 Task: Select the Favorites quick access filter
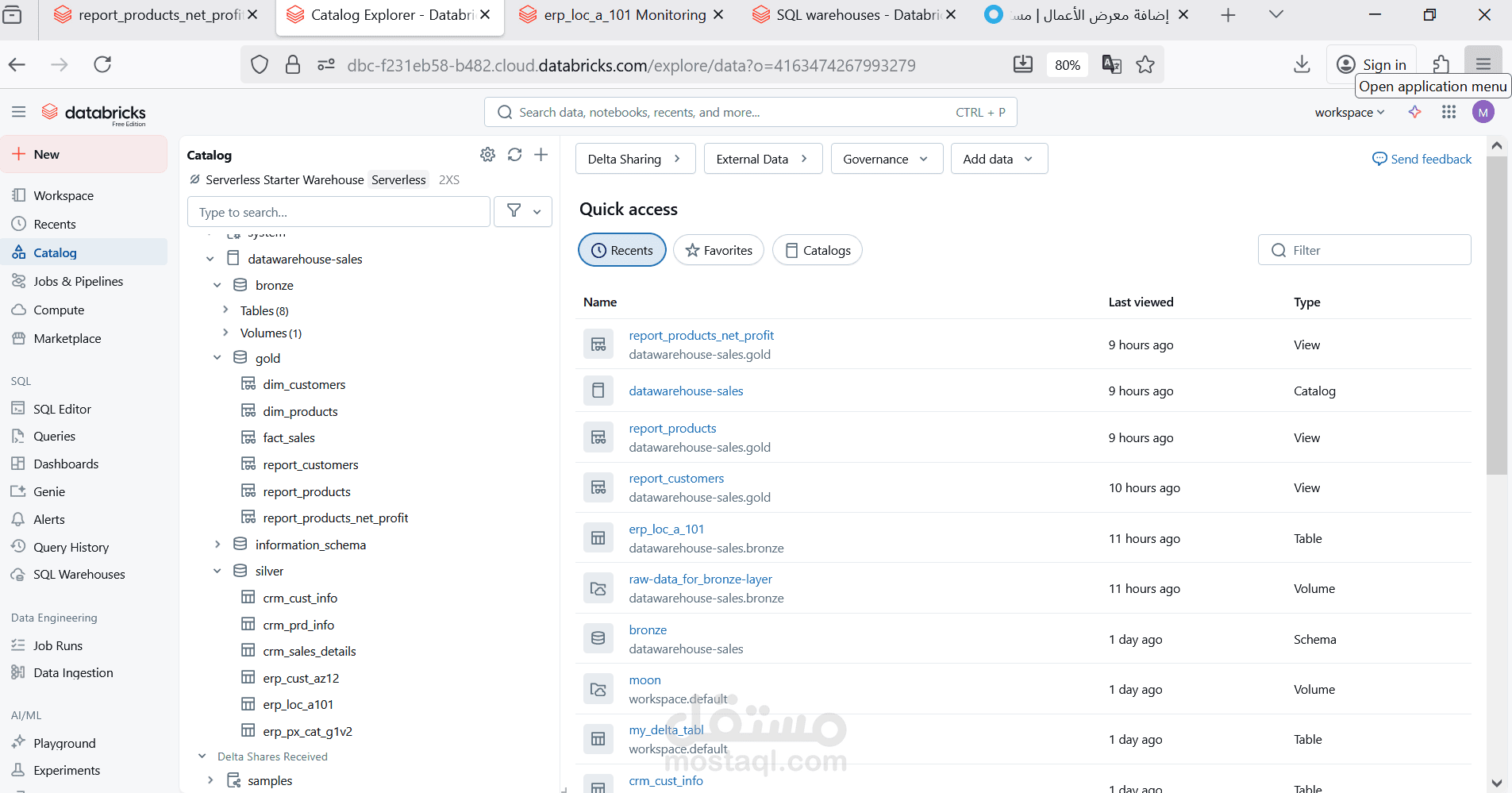718,250
